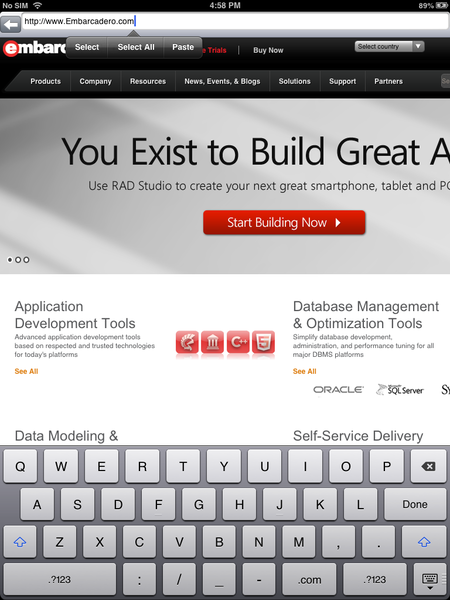Choose Select All in the edit popup

pos(136,47)
